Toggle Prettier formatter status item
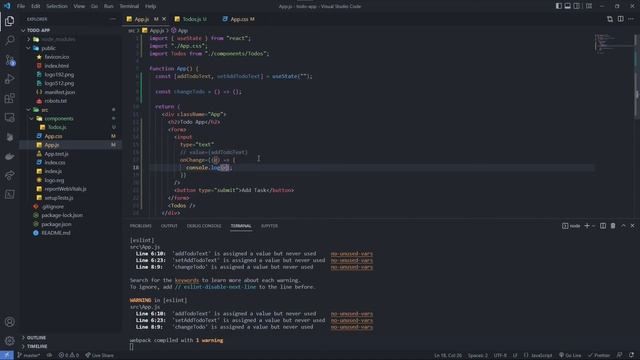The image size is (640, 360). (x=599, y=356)
